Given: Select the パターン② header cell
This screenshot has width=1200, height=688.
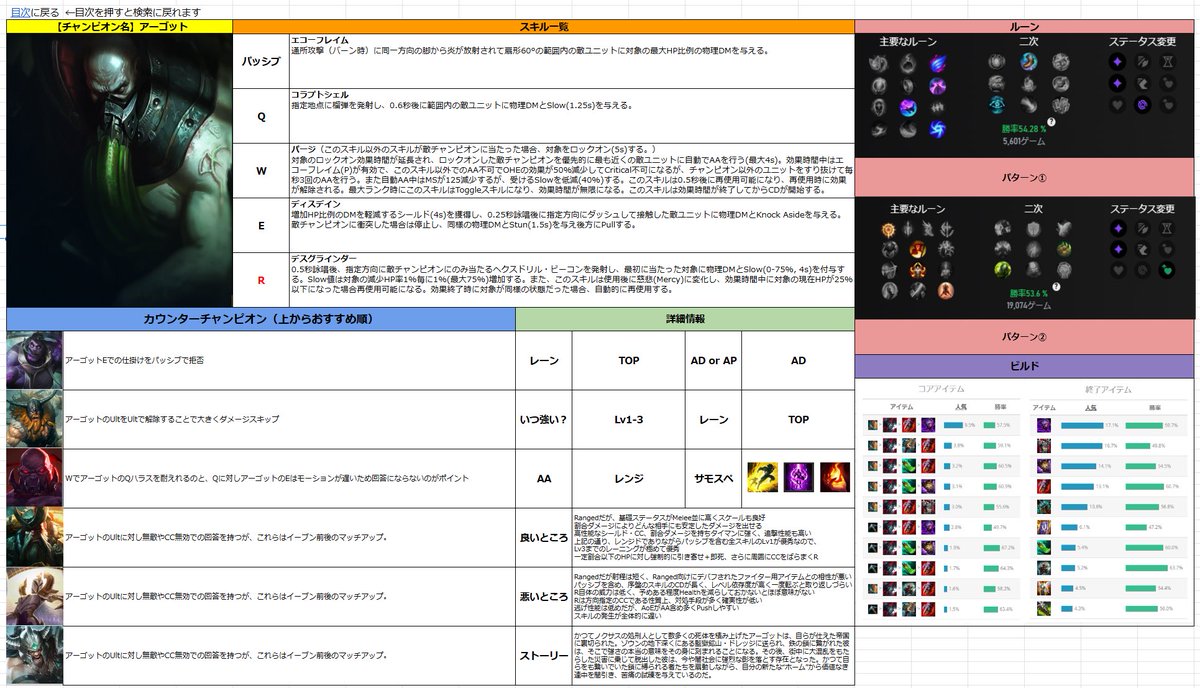Looking at the screenshot, I should click(1026, 337).
